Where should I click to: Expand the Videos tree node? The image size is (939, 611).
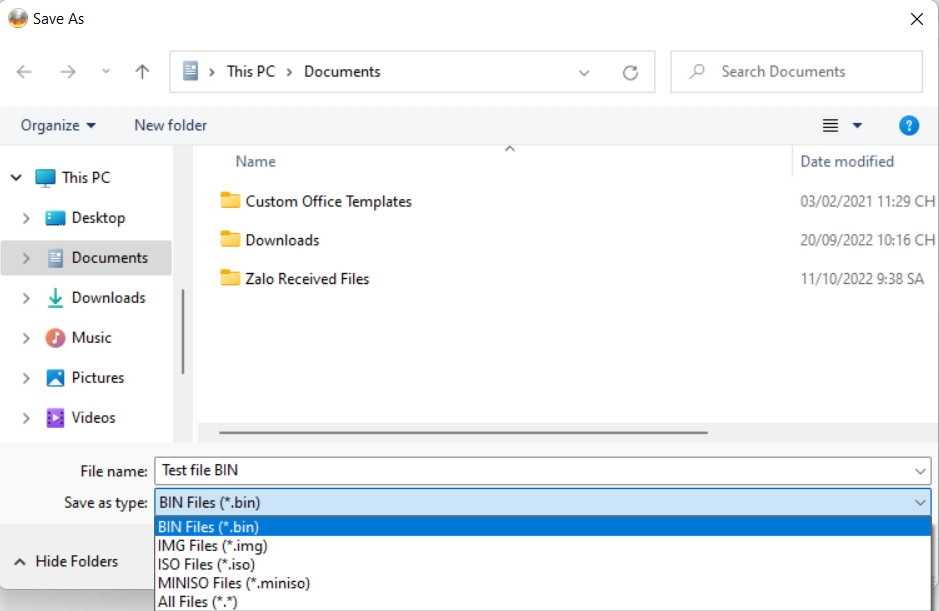click(x=26, y=418)
